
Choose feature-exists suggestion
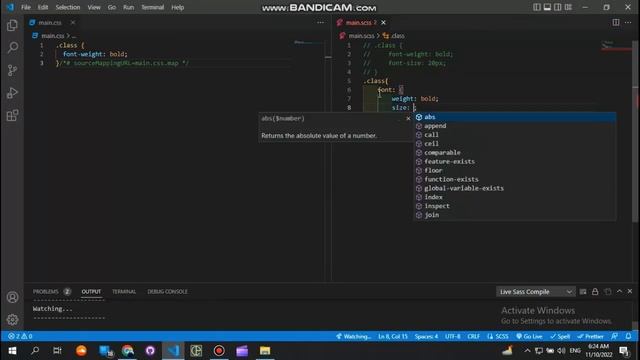click(514, 162)
